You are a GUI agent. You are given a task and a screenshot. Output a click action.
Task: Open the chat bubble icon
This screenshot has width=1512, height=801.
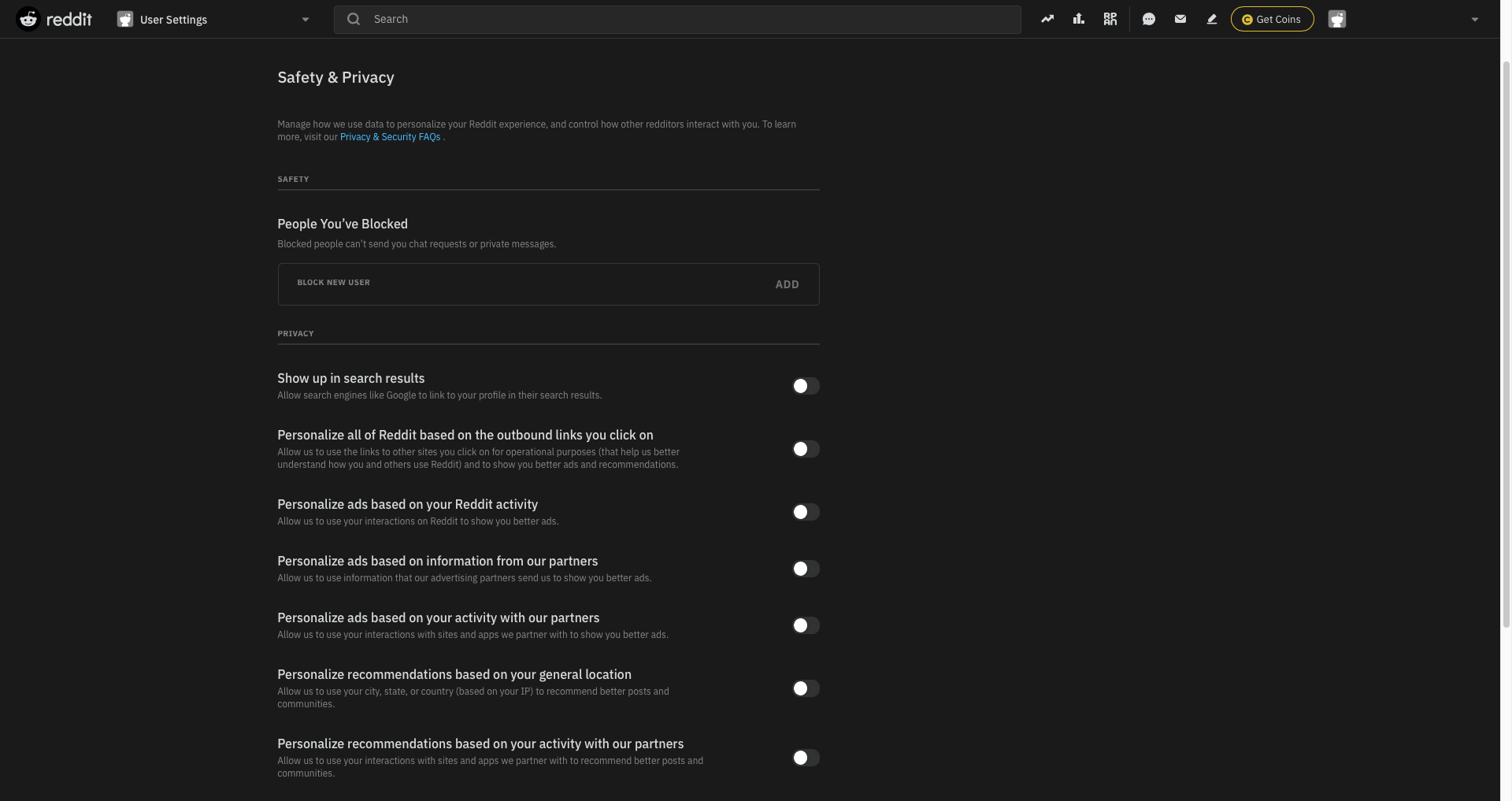coord(1149,19)
